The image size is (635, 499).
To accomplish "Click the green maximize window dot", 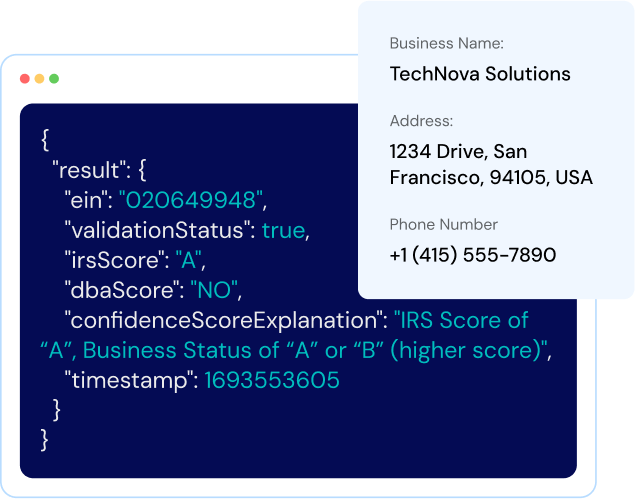I will coord(54,79).
